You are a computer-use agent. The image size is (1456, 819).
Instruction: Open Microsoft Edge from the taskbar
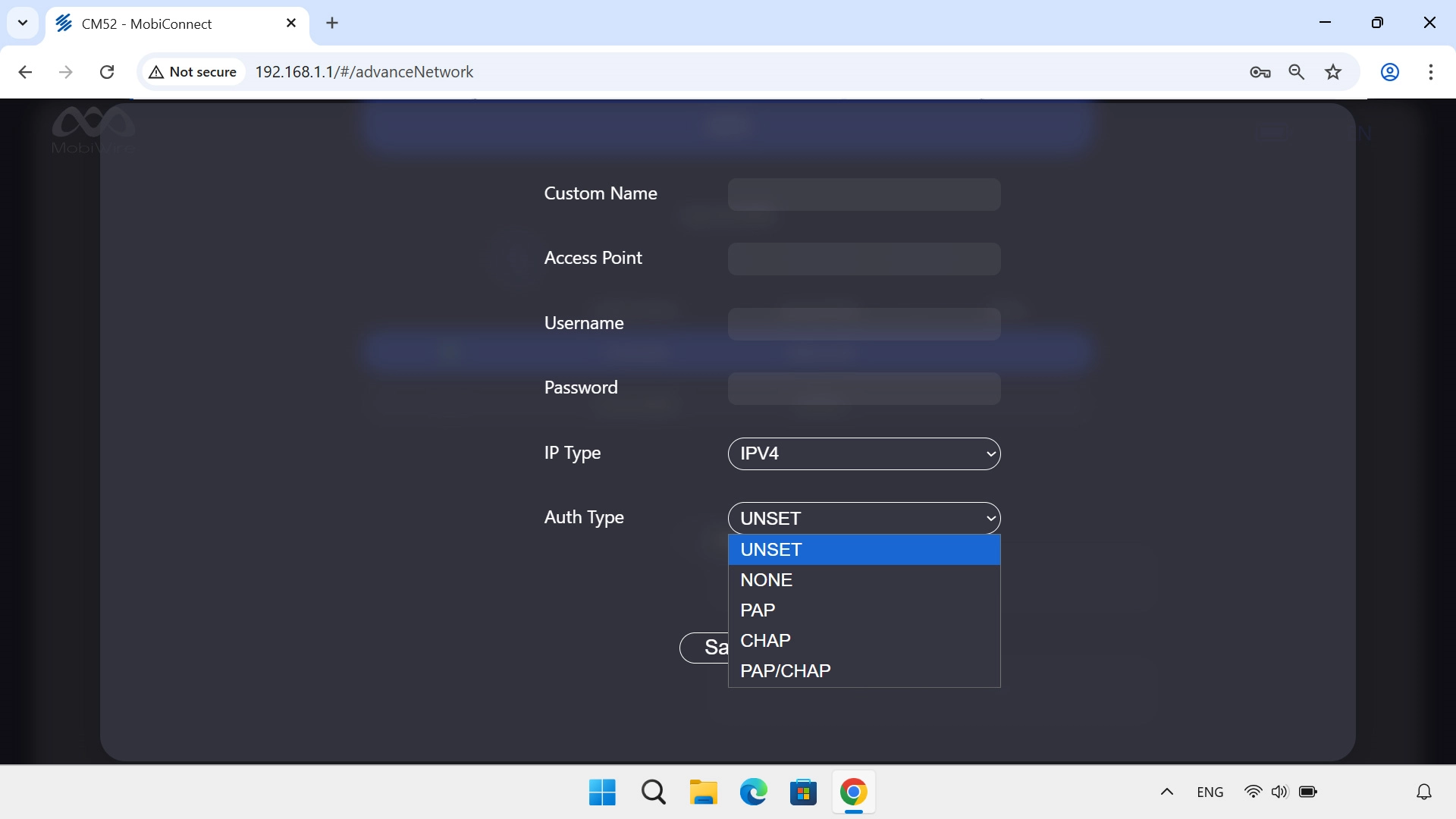coord(753,792)
